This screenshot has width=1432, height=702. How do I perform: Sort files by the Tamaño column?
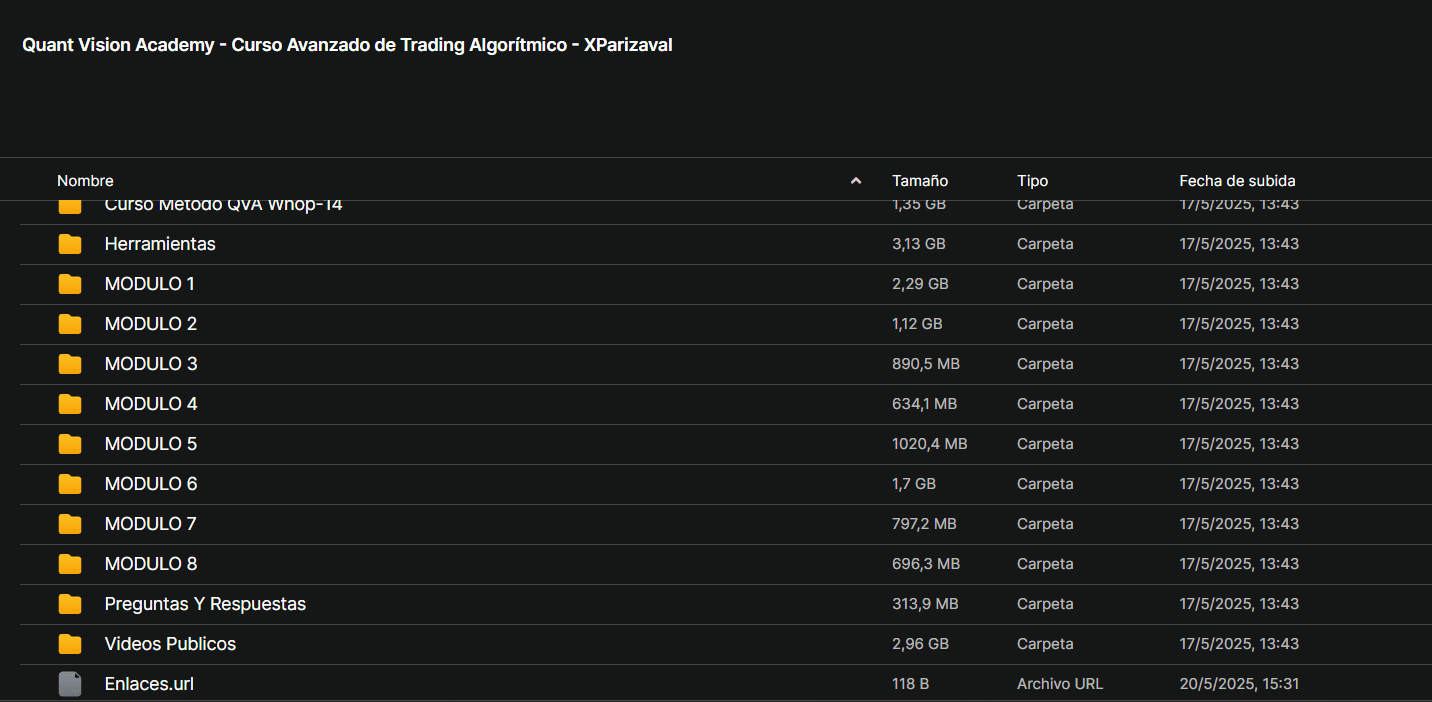point(920,181)
